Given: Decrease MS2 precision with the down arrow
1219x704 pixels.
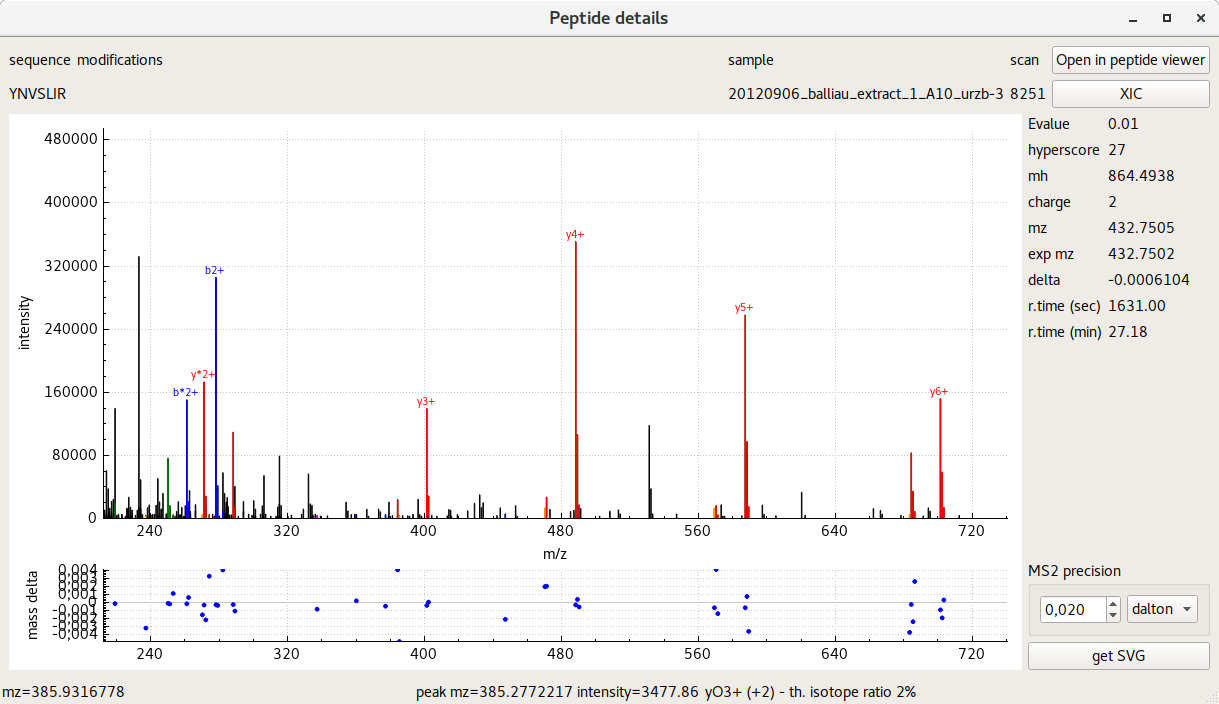Looking at the screenshot, I should click(1113, 615).
